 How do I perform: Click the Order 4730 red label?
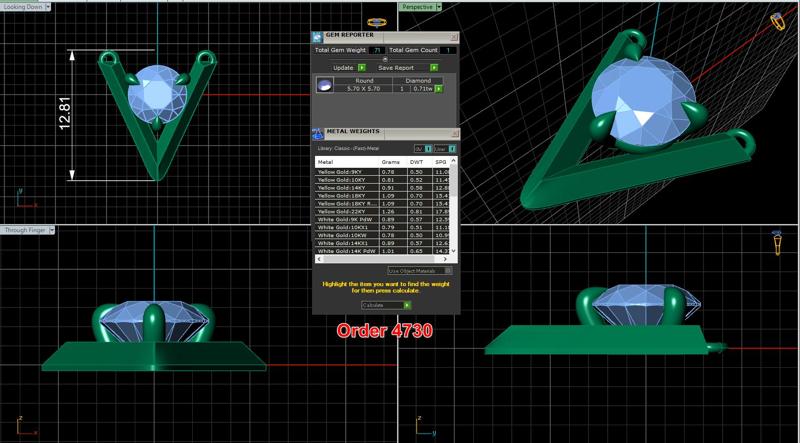point(385,331)
